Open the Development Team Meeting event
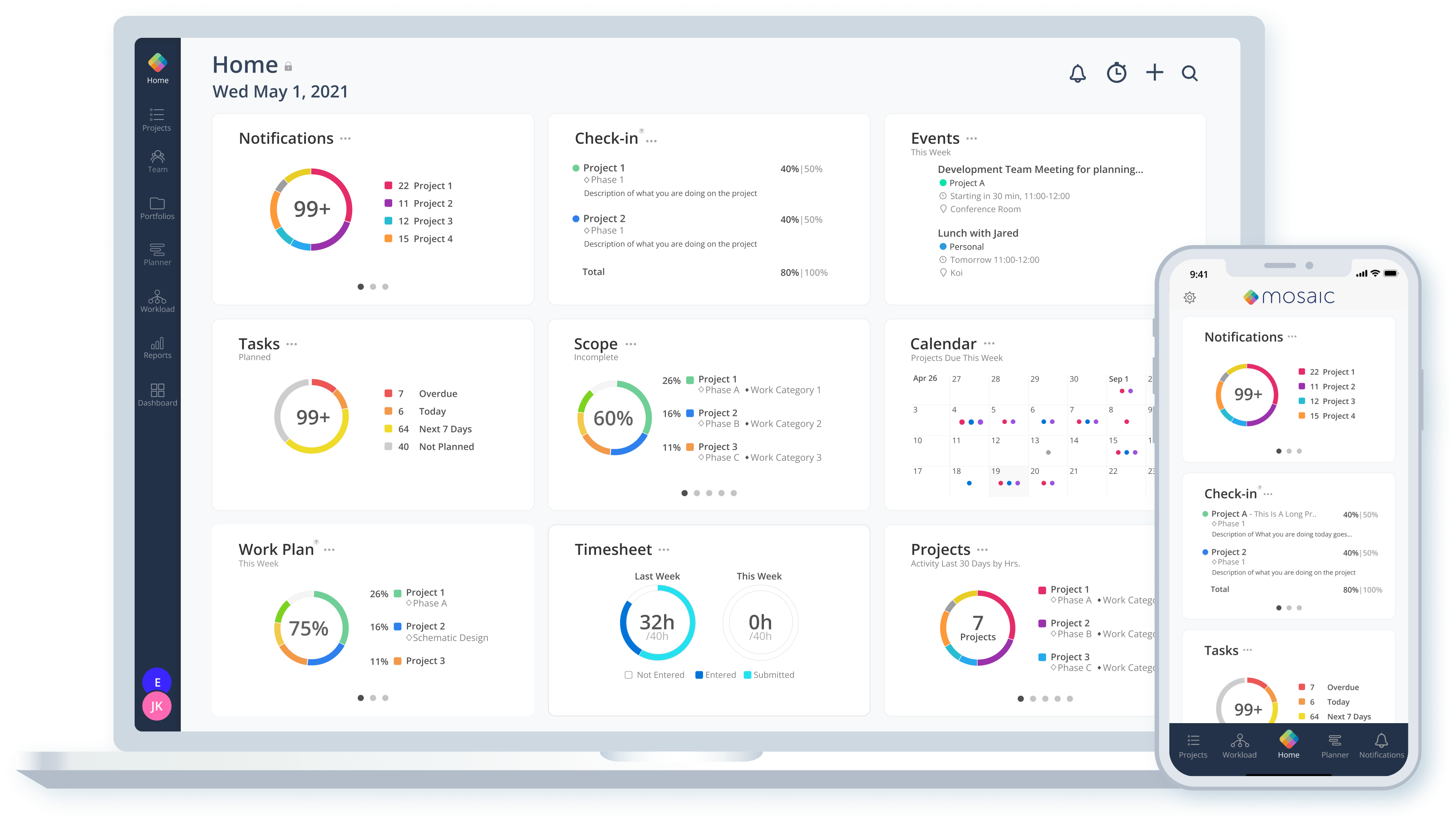1456x823 pixels. pos(1040,169)
